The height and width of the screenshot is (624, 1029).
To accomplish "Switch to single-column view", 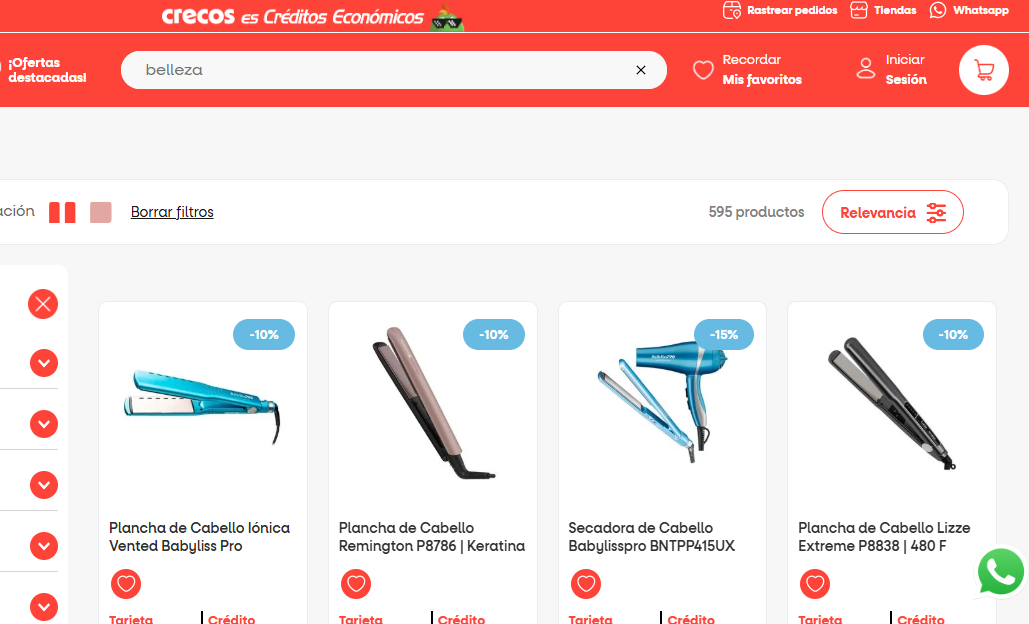I will point(100,213).
